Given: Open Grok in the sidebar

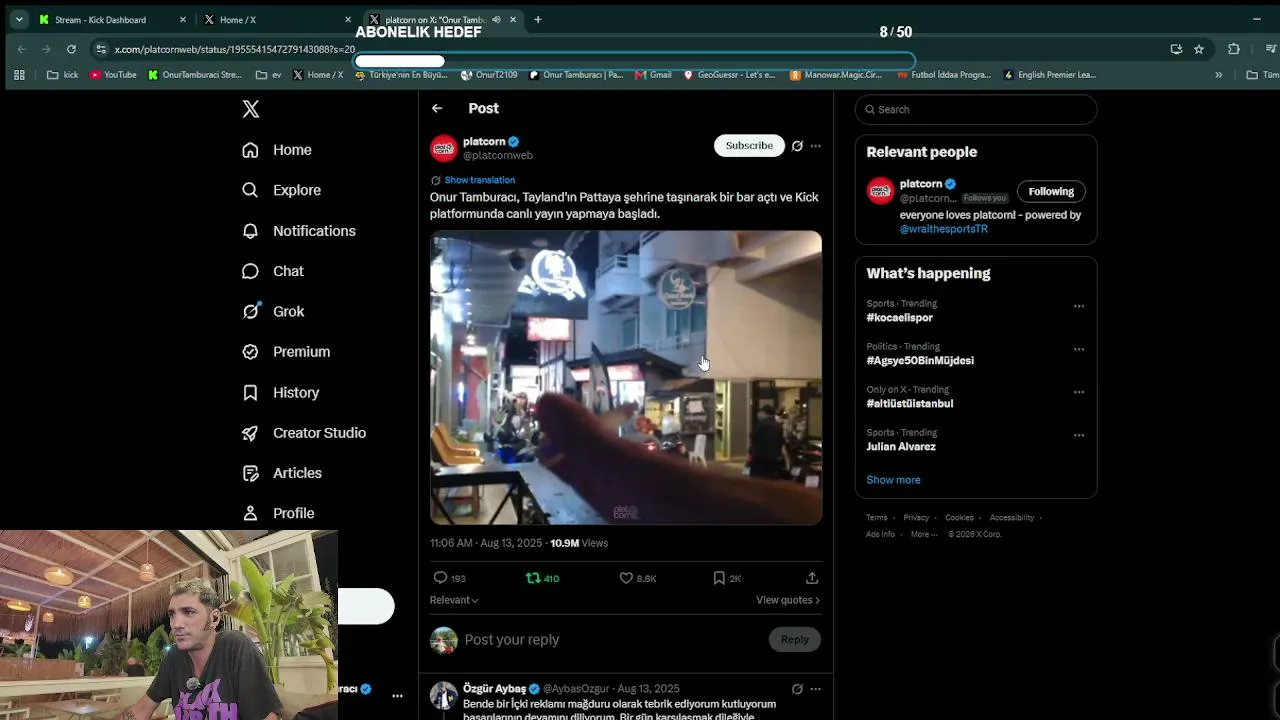Looking at the screenshot, I should pyautogui.click(x=273, y=311).
